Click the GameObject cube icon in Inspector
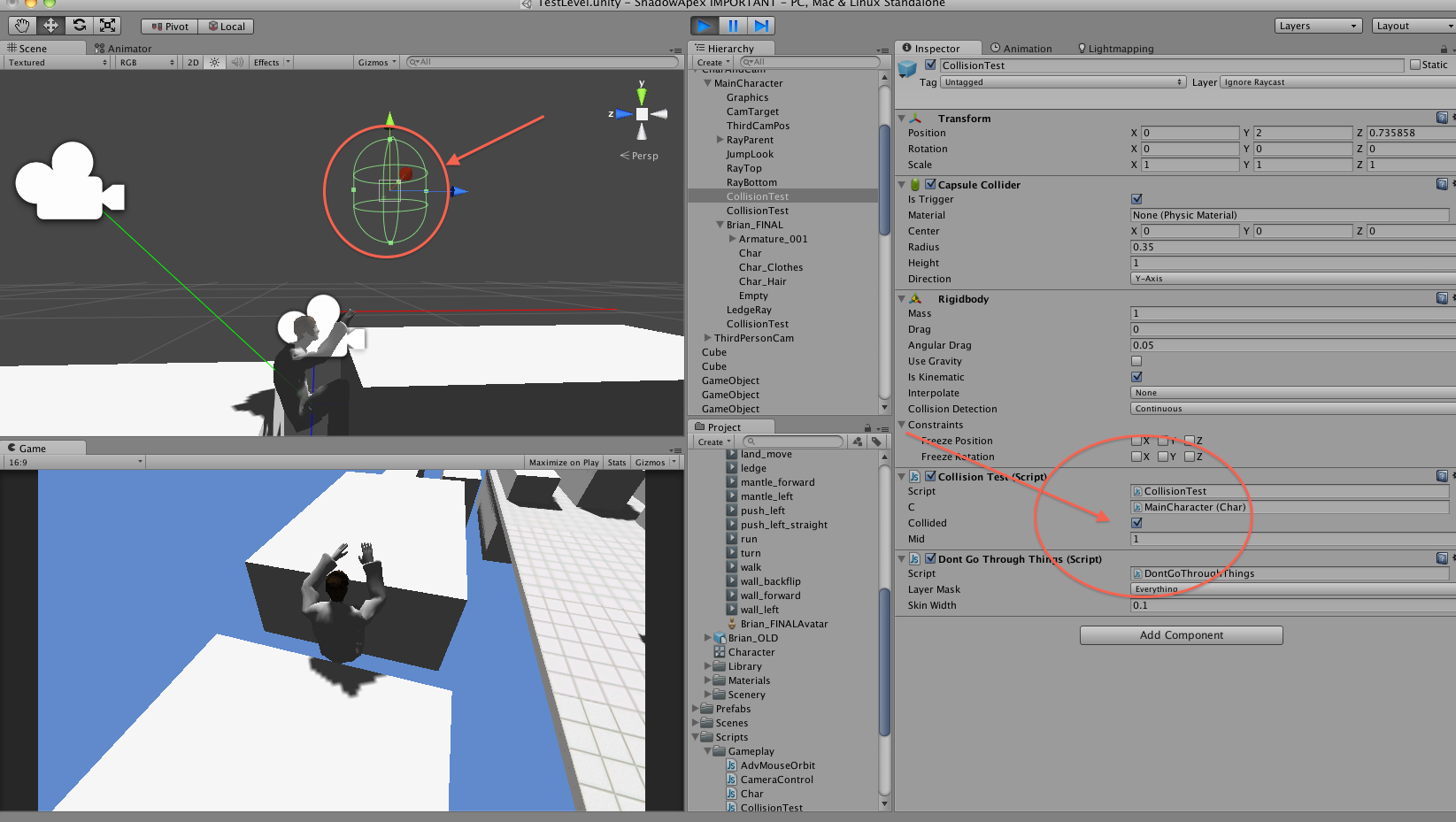 (907, 68)
